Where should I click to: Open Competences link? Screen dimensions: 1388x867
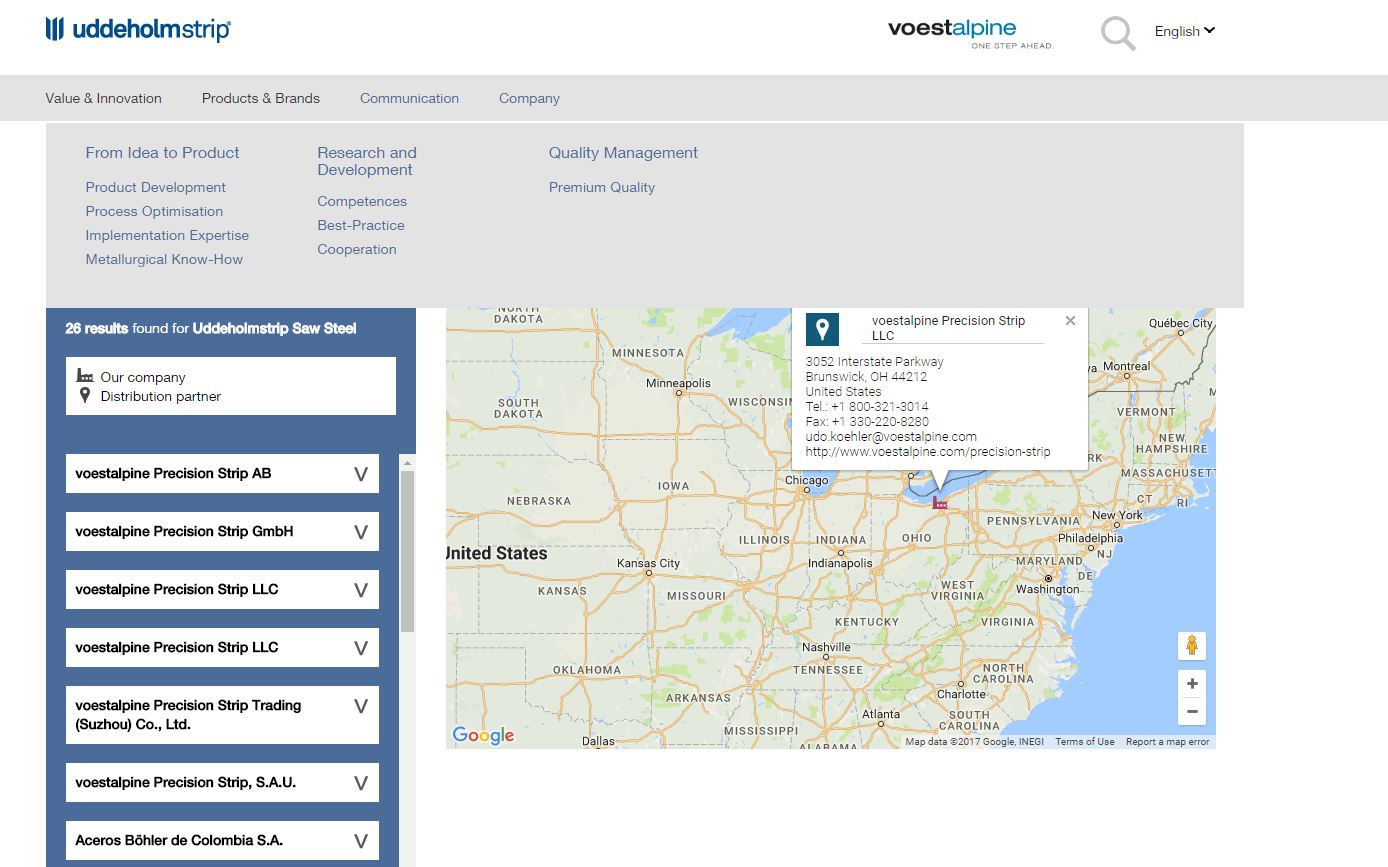click(362, 201)
